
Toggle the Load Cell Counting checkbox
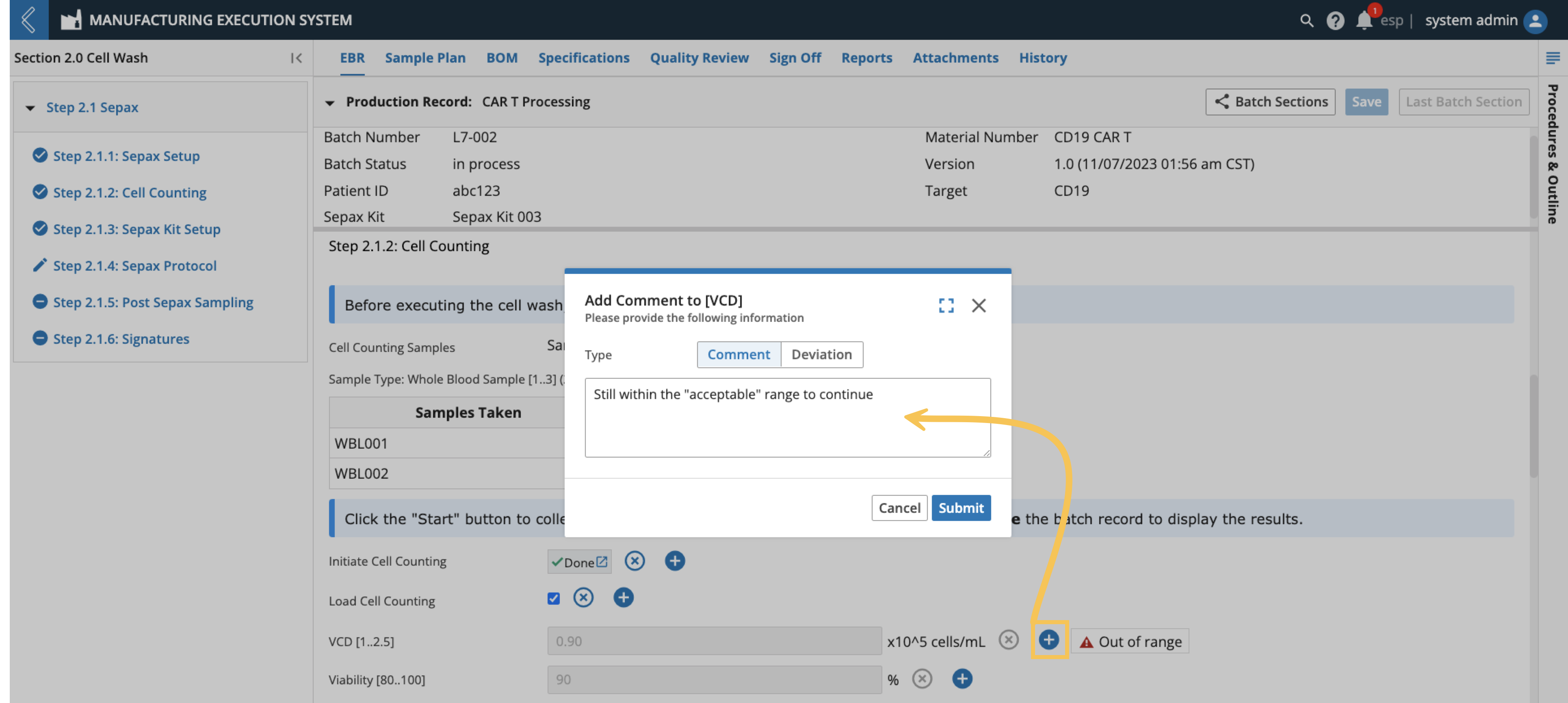click(x=553, y=598)
